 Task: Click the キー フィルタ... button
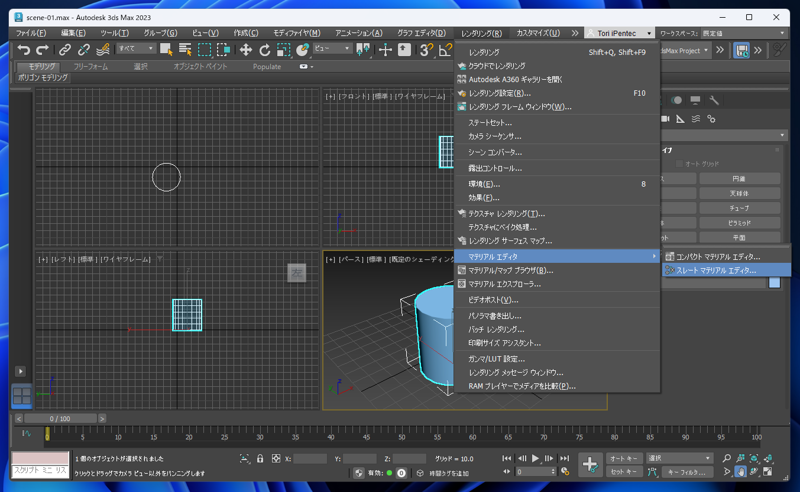(687, 473)
